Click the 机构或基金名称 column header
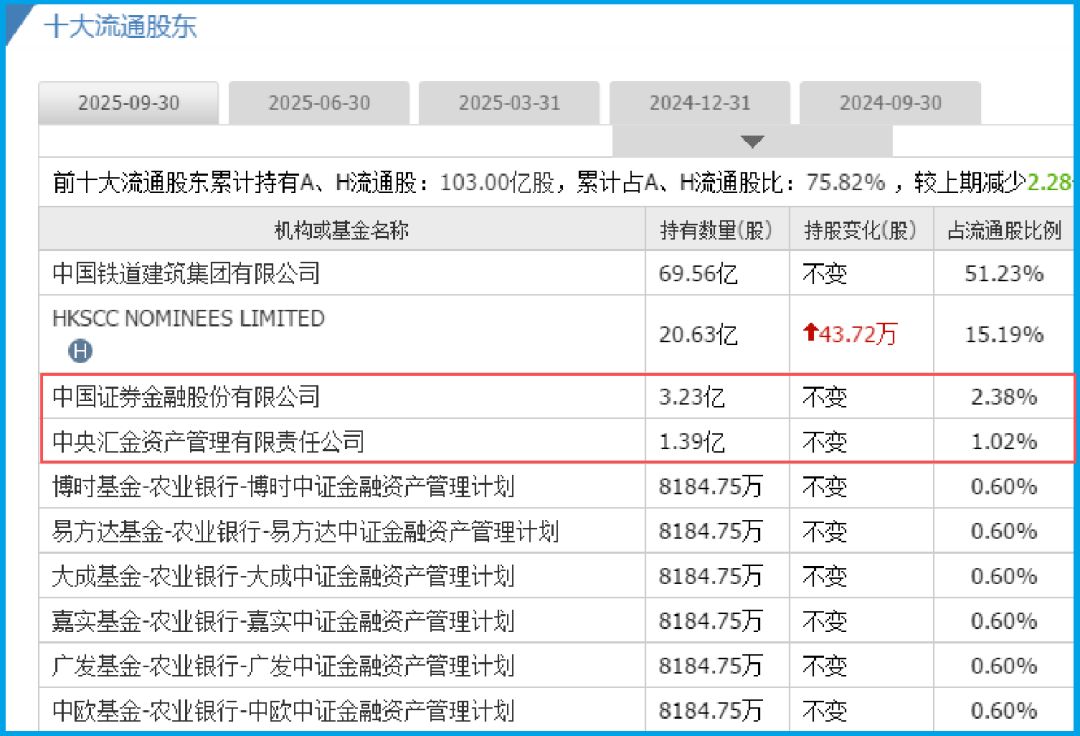 342,230
